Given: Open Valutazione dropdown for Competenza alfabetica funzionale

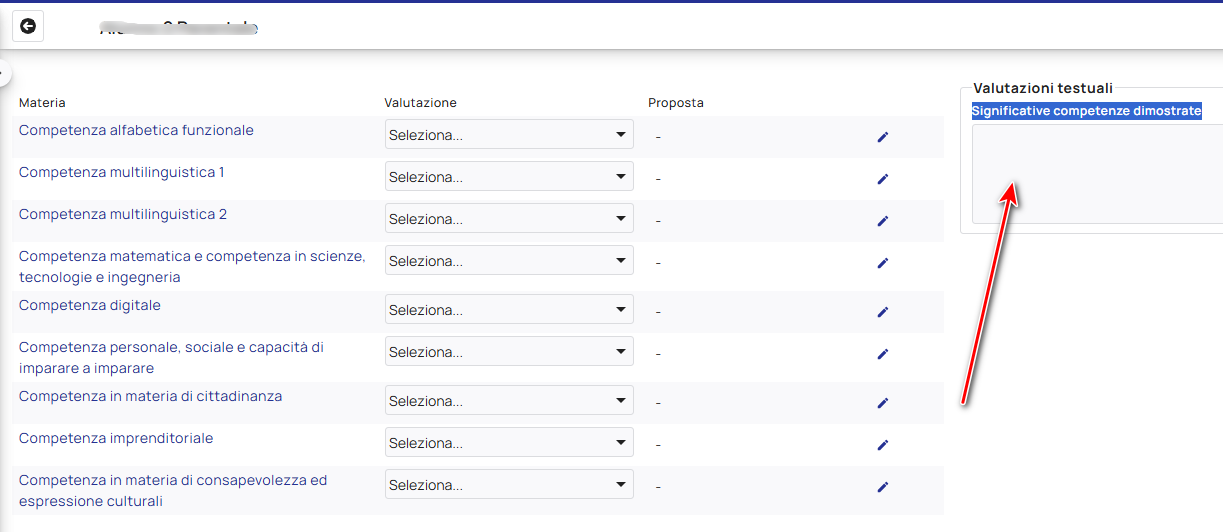Looking at the screenshot, I should click(x=508, y=135).
